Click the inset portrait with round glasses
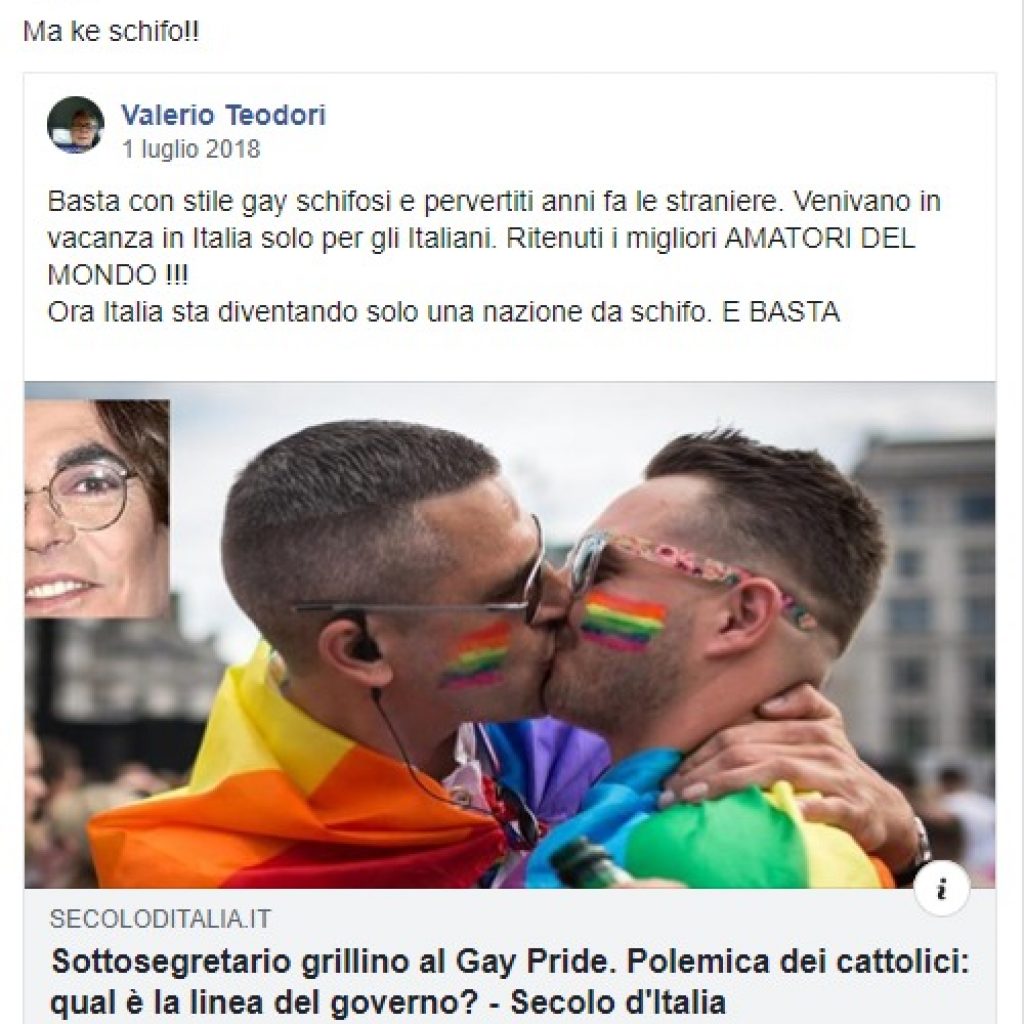1024x1024 pixels. 97,509
